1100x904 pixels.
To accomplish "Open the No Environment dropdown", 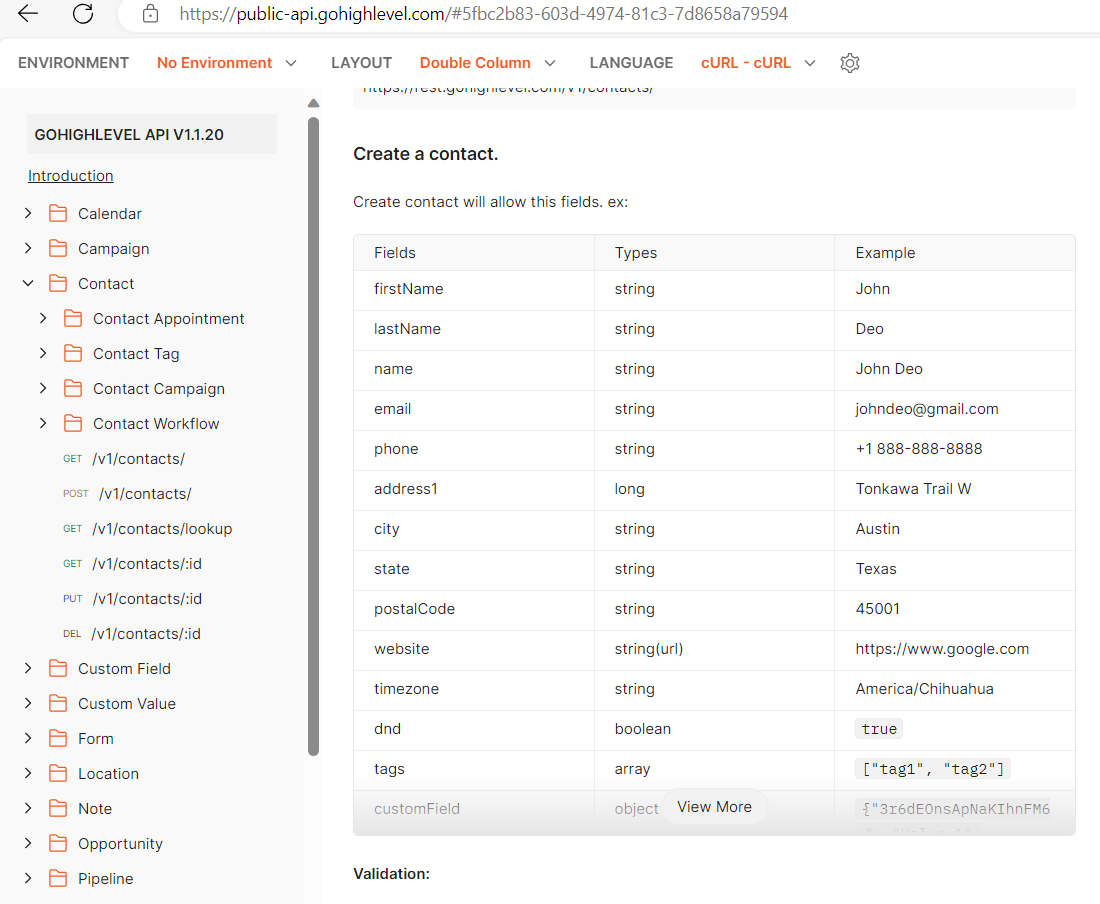I will (227, 63).
